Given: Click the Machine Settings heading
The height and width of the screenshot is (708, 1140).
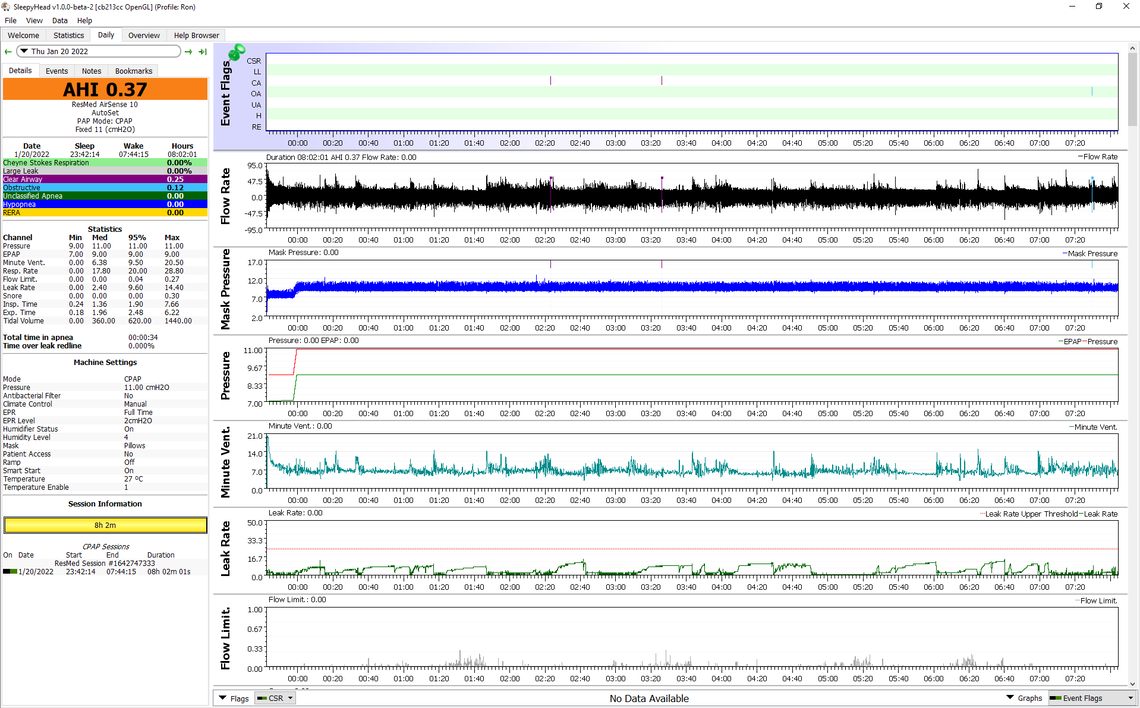Looking at the screenshot, I should (x=105, y=363).
